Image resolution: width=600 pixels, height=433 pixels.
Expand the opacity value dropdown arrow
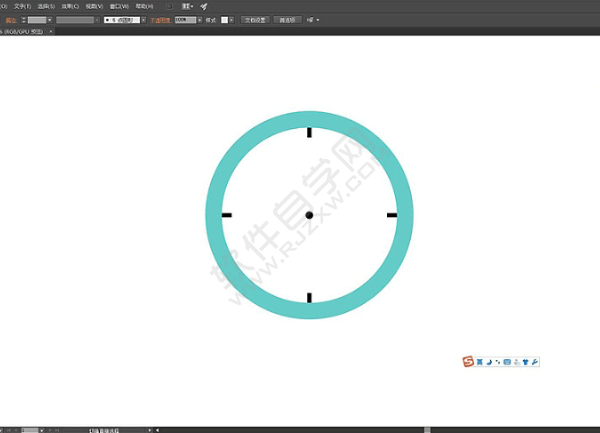click(x=199, y=20)
